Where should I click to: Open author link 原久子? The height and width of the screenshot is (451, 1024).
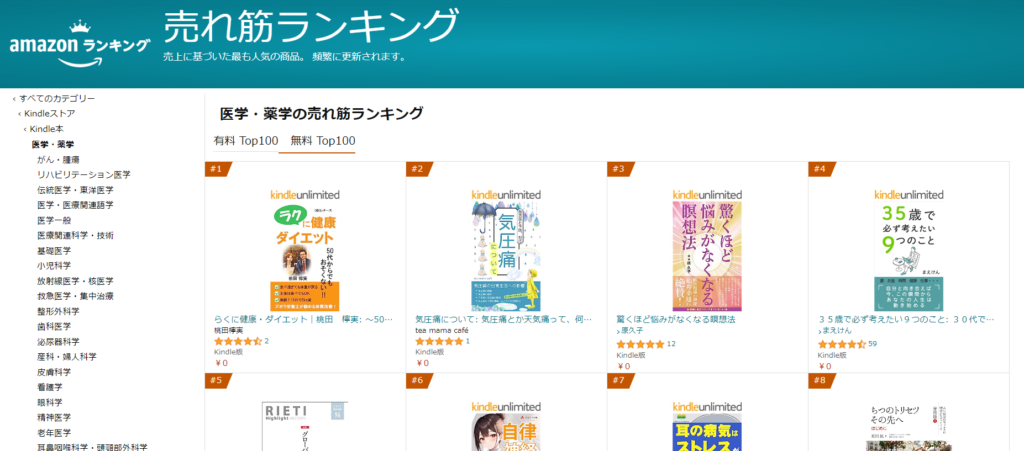point(633,332)
